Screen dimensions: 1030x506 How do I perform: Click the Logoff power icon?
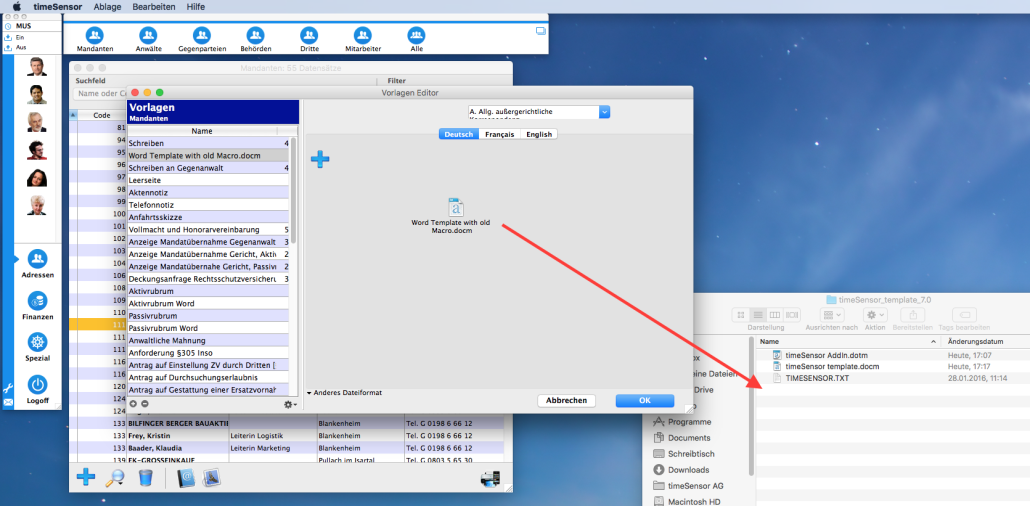tap(37, 384)
